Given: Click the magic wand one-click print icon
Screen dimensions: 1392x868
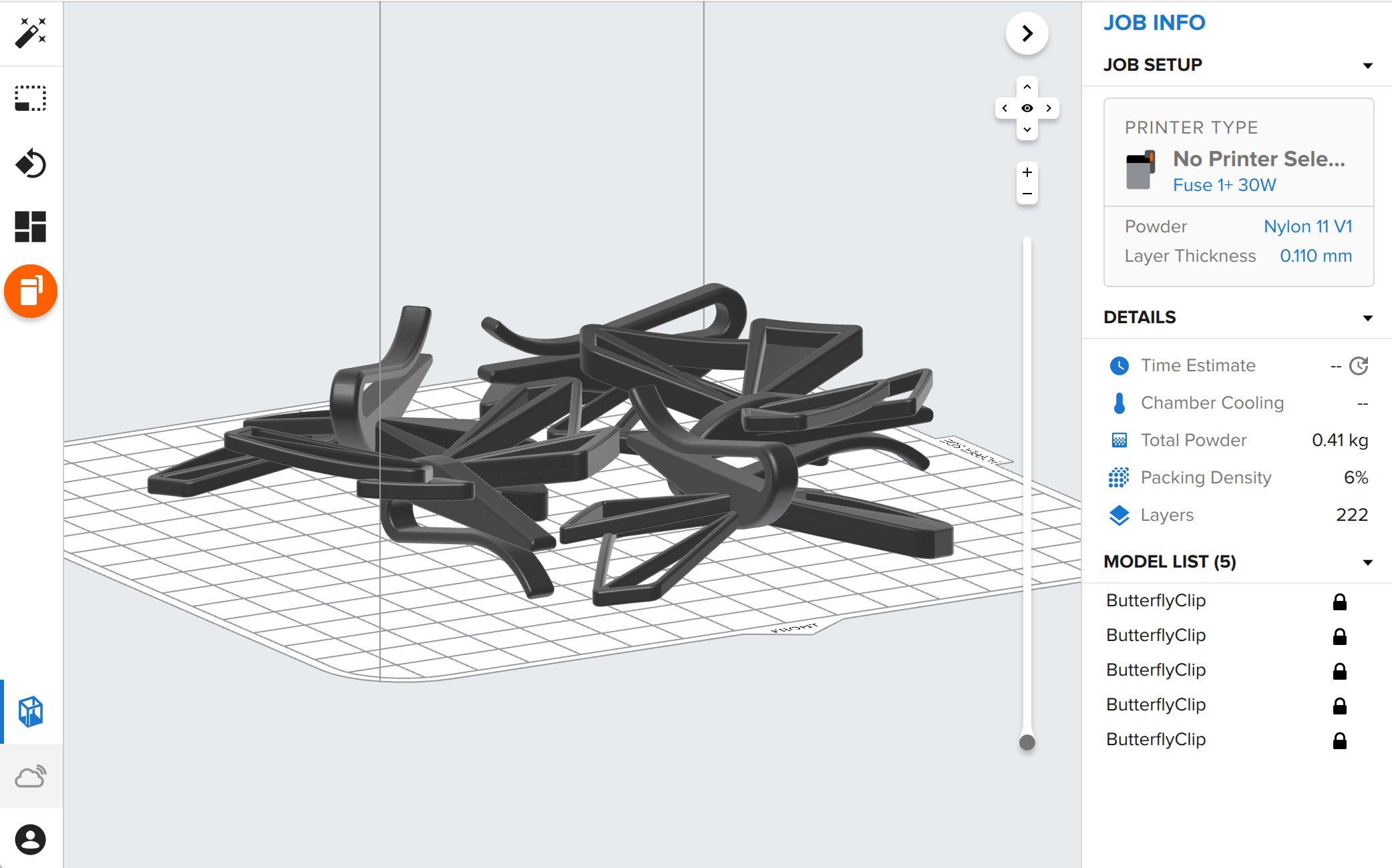Looking at the screenshot, I should 31,33.
